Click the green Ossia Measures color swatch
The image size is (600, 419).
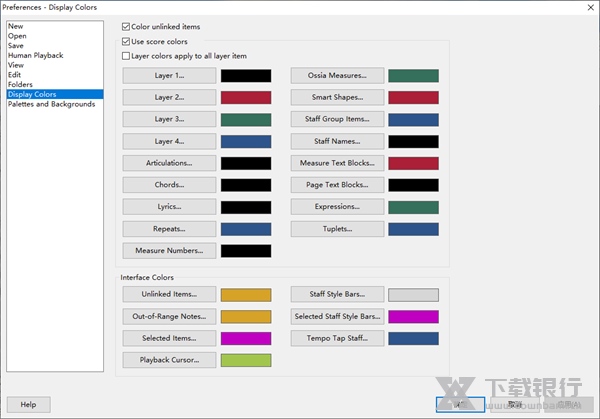tap(413, 76)
